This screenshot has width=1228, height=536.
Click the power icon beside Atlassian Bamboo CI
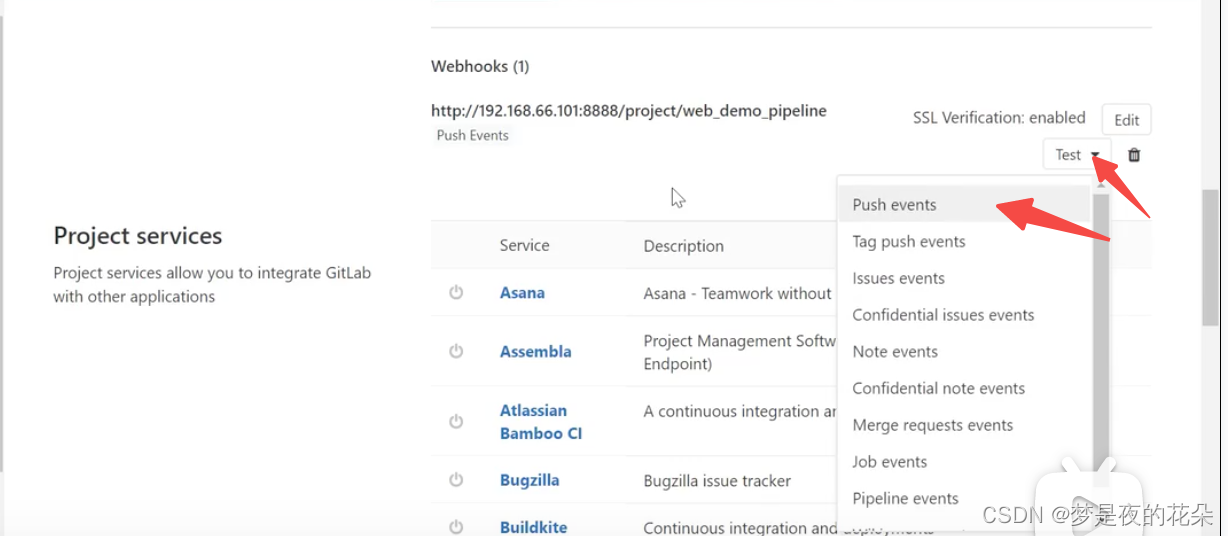[456, 422]
